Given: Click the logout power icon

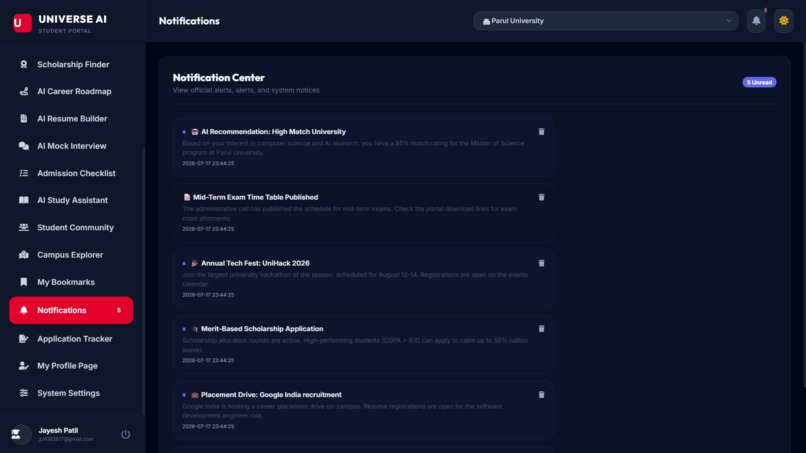Looking at the screenshot, I should pyautogui.click(x=125, y=434).
